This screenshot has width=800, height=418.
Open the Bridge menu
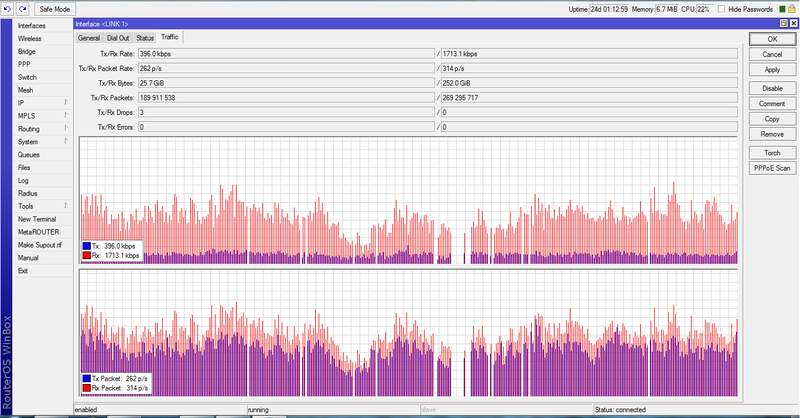point(27,52)
